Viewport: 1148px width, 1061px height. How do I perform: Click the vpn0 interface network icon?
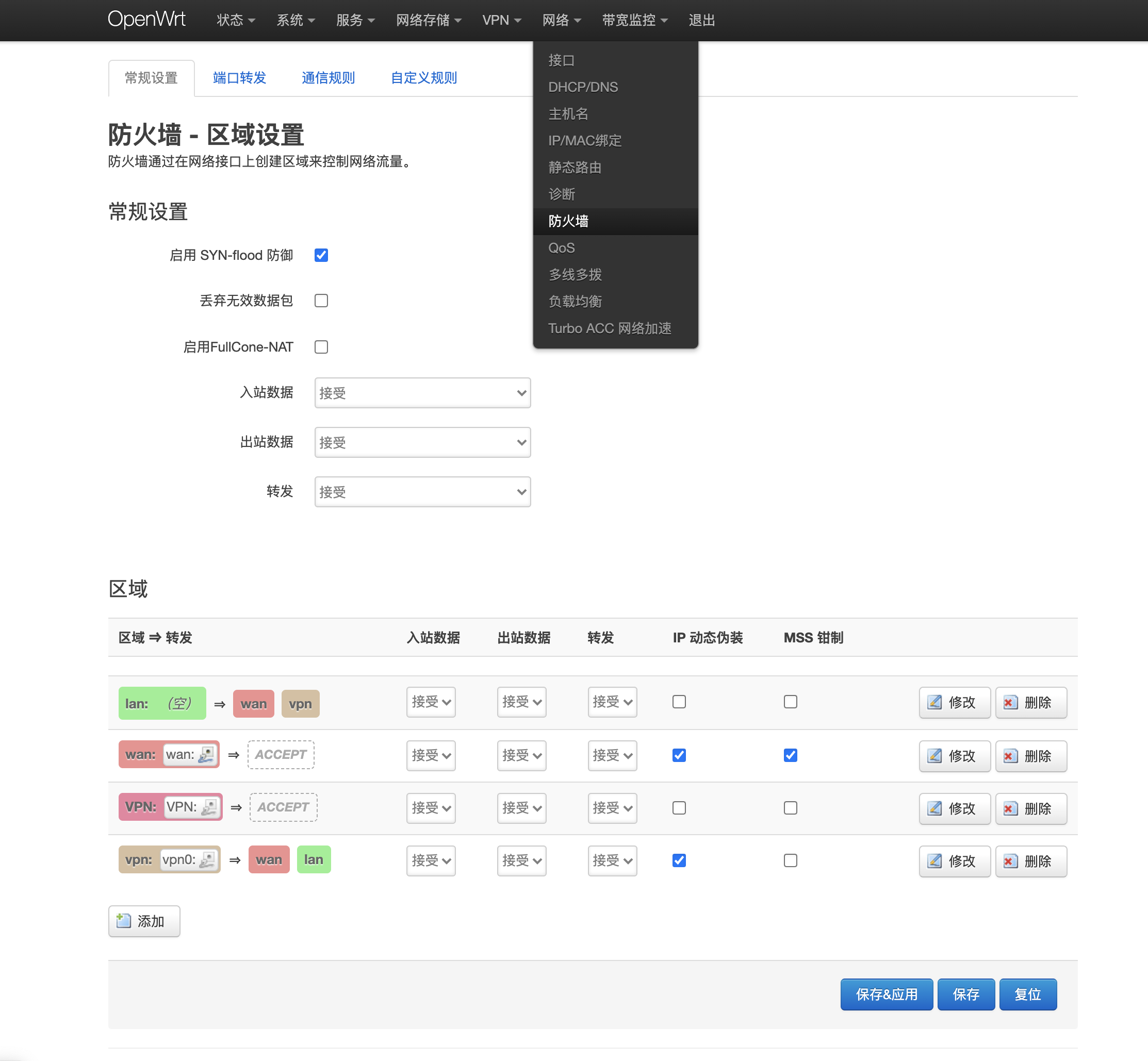pos(207,859)
